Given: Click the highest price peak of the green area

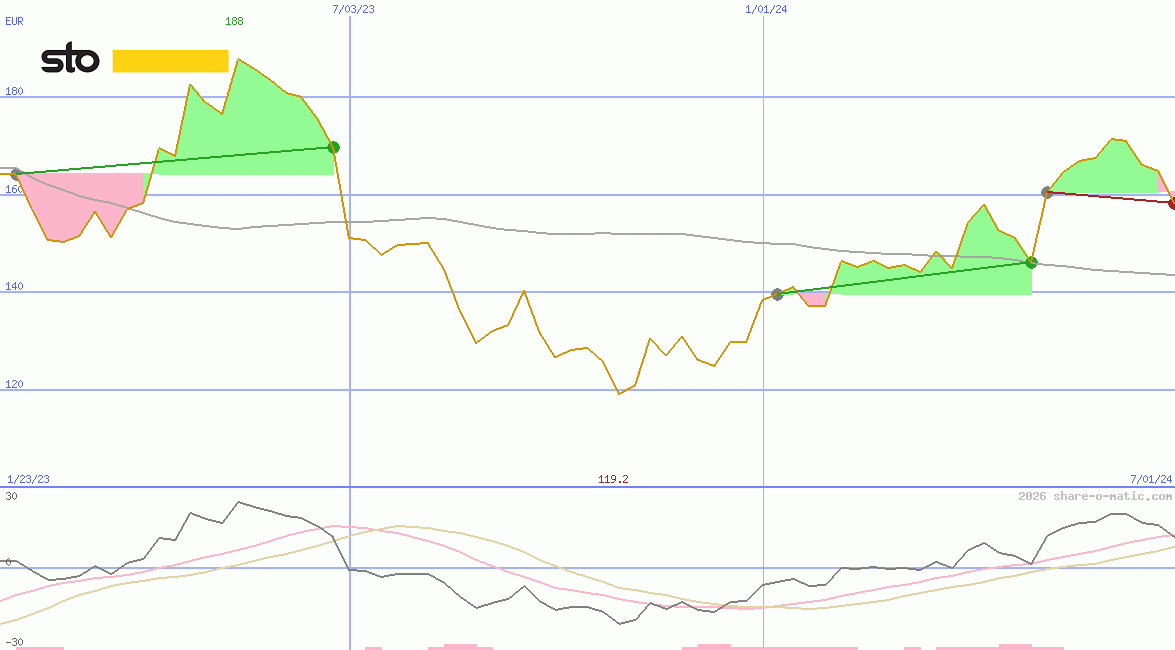Looking at the screenshot, I should pyautogui.click(x=237, y=60).
